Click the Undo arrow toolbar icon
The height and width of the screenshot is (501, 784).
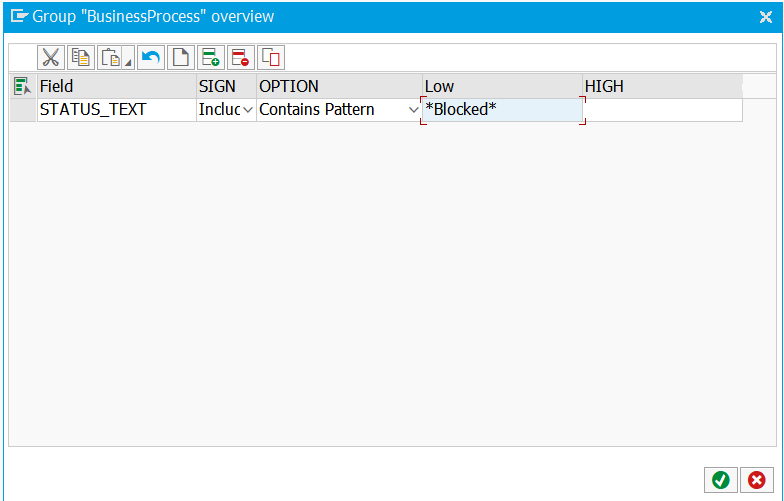(x=151, y=58)
